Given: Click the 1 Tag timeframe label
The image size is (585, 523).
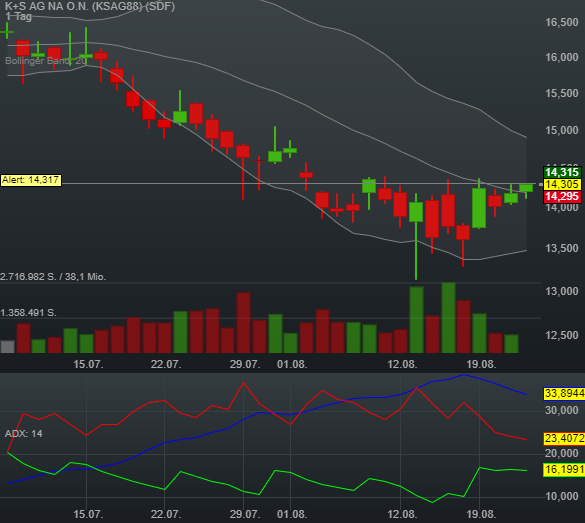Looking at the screenshot, I should click(x=19, y=16).
